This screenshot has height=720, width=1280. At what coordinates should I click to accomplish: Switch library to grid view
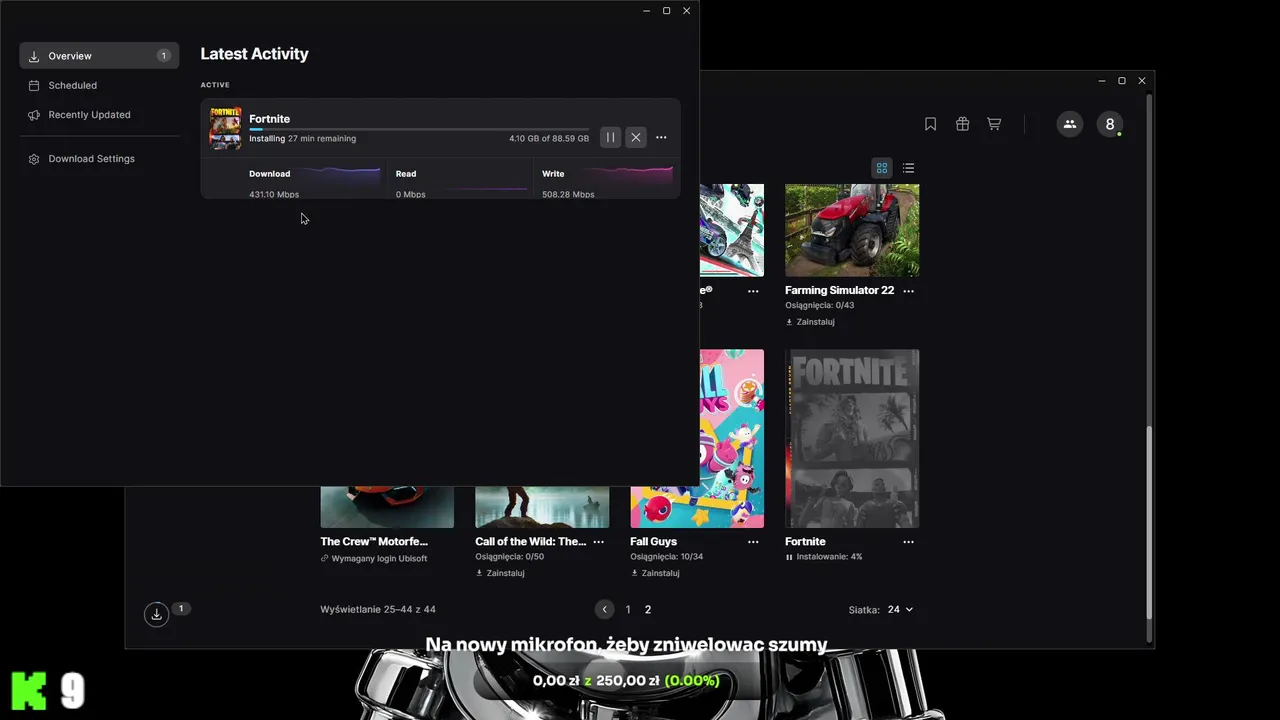click(x=882, y=168)
